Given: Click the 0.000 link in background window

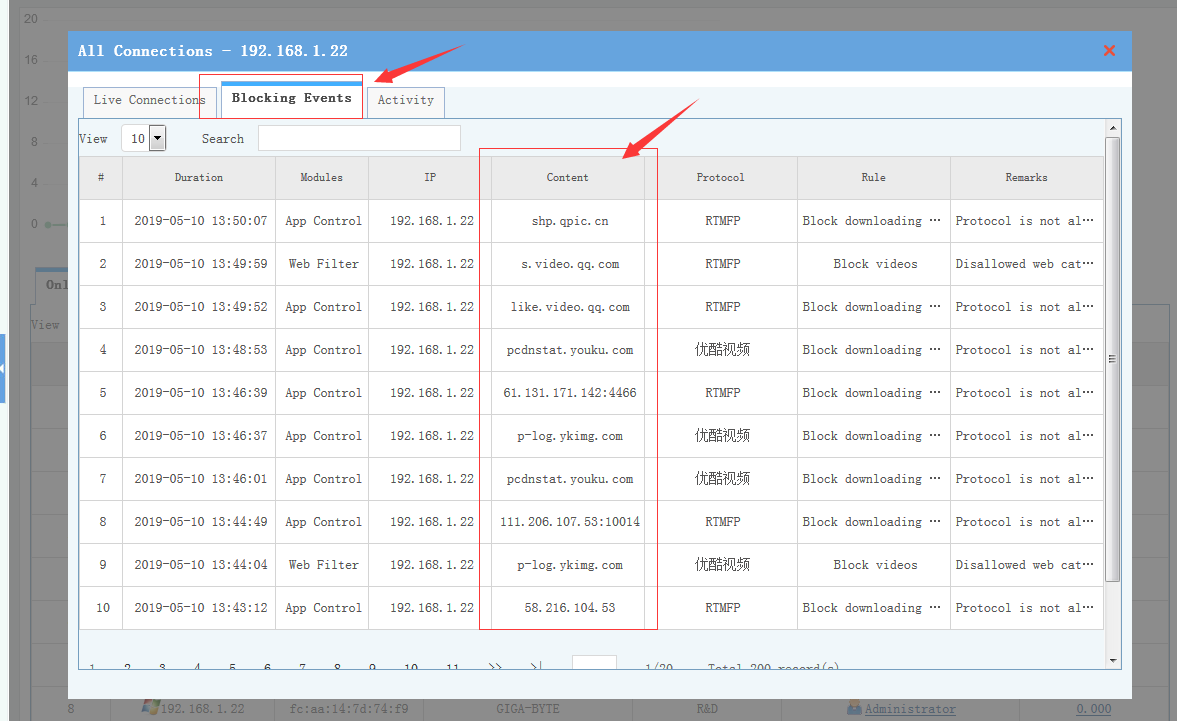Looking at the screenshot, I should point(1094,709).
